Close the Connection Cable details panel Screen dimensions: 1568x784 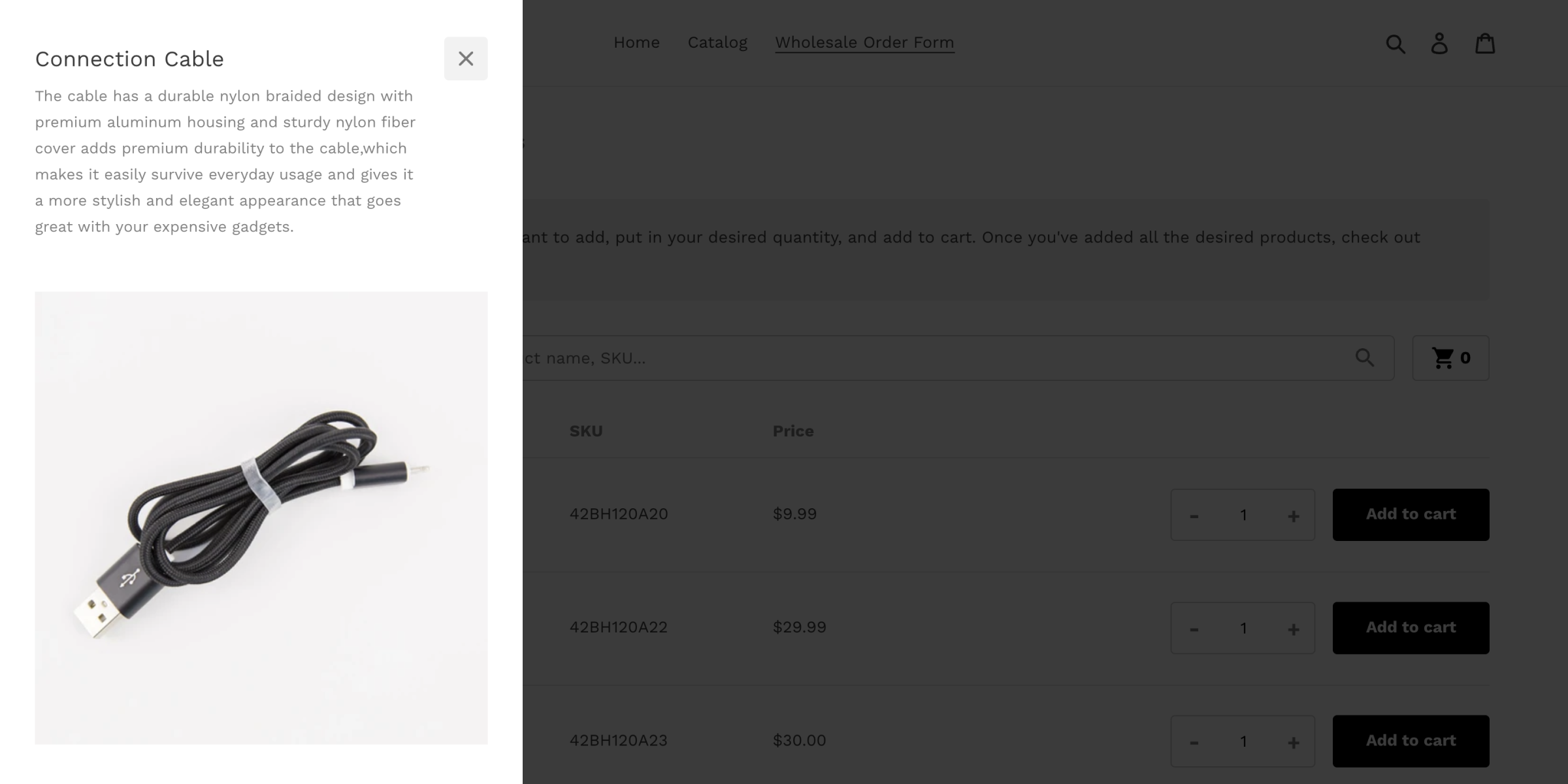[x=466, y=59]
